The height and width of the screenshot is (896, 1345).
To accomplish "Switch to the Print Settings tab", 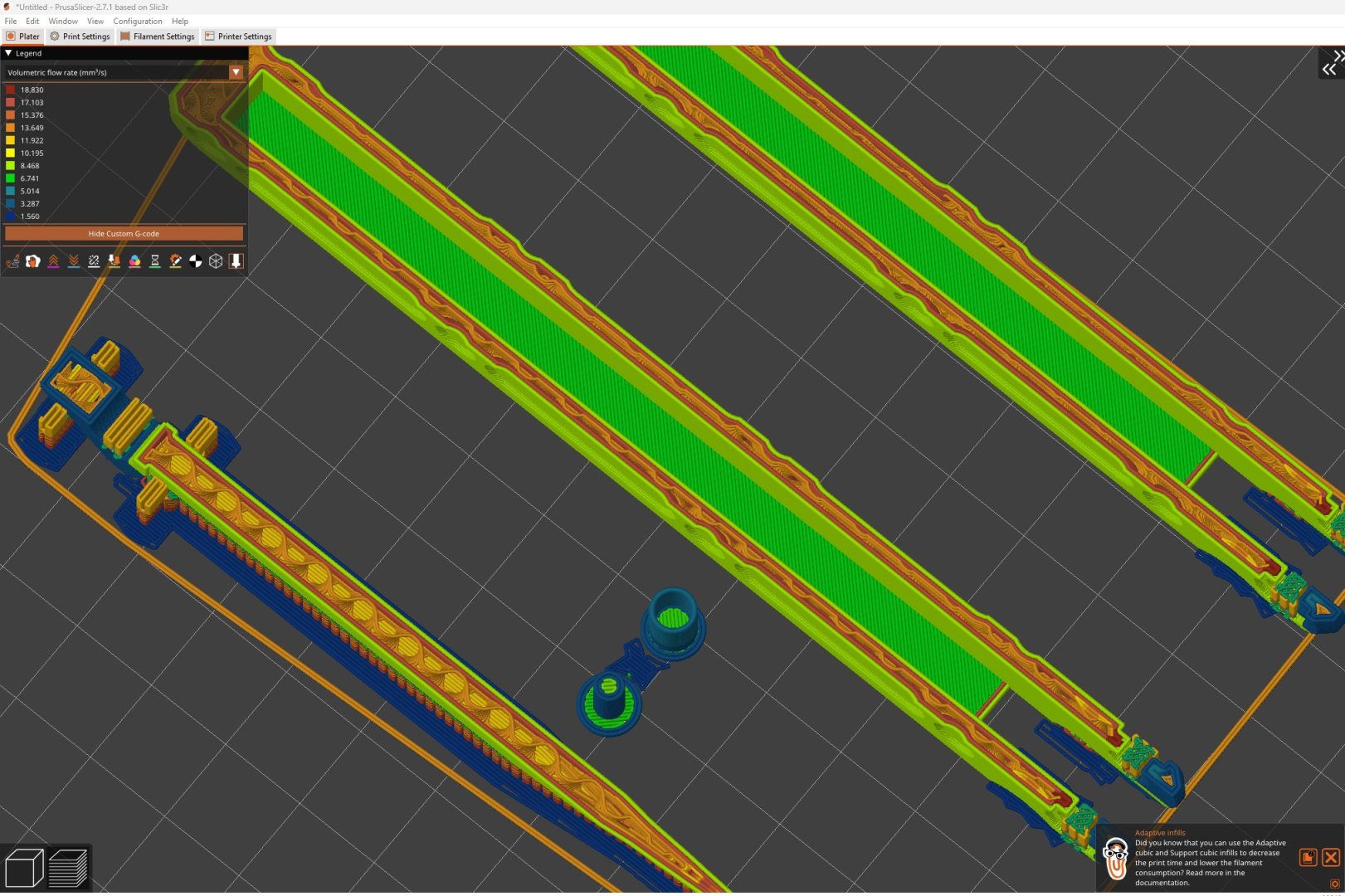I will pyautogui.click(x=80, y=37).
